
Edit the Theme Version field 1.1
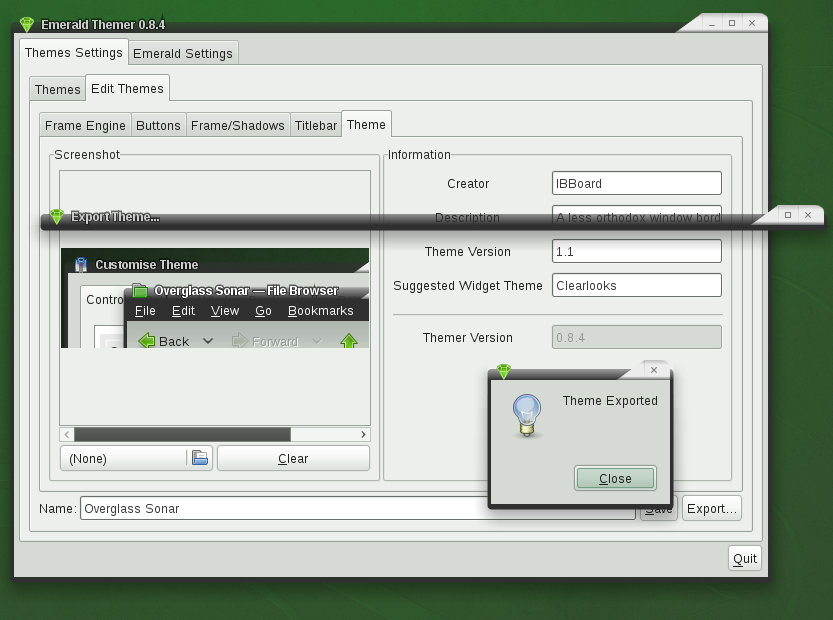pos(636,251)
